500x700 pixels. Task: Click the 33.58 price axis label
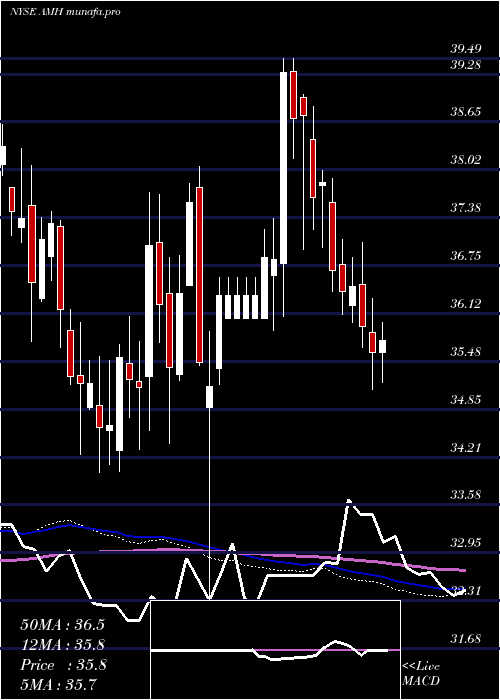[466, 495]
